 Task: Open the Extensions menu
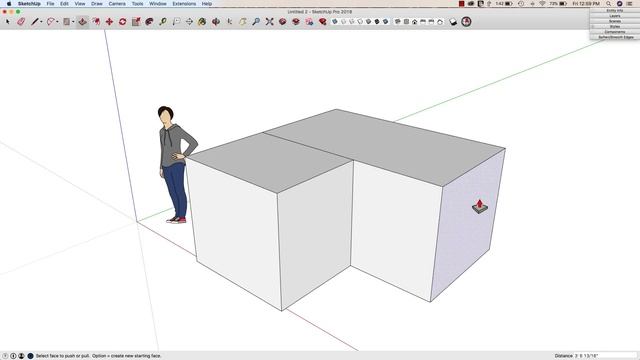pyautogui.click(x=184, y=4)
